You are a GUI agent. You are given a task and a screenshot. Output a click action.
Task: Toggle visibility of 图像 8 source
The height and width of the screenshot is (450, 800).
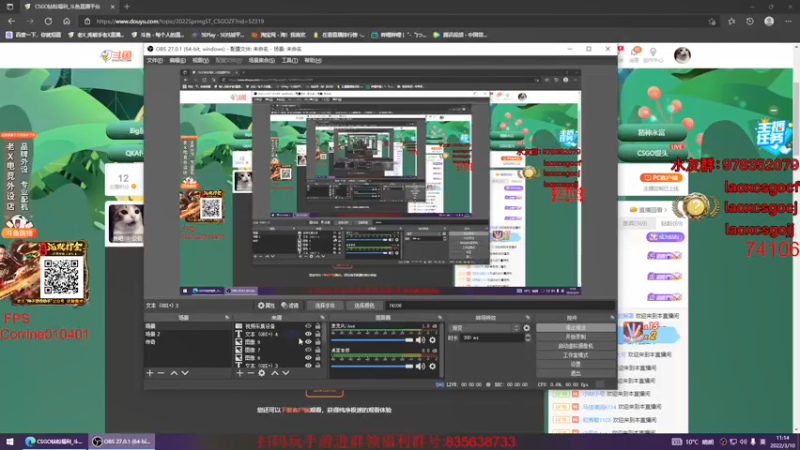(x=308, y=342)
